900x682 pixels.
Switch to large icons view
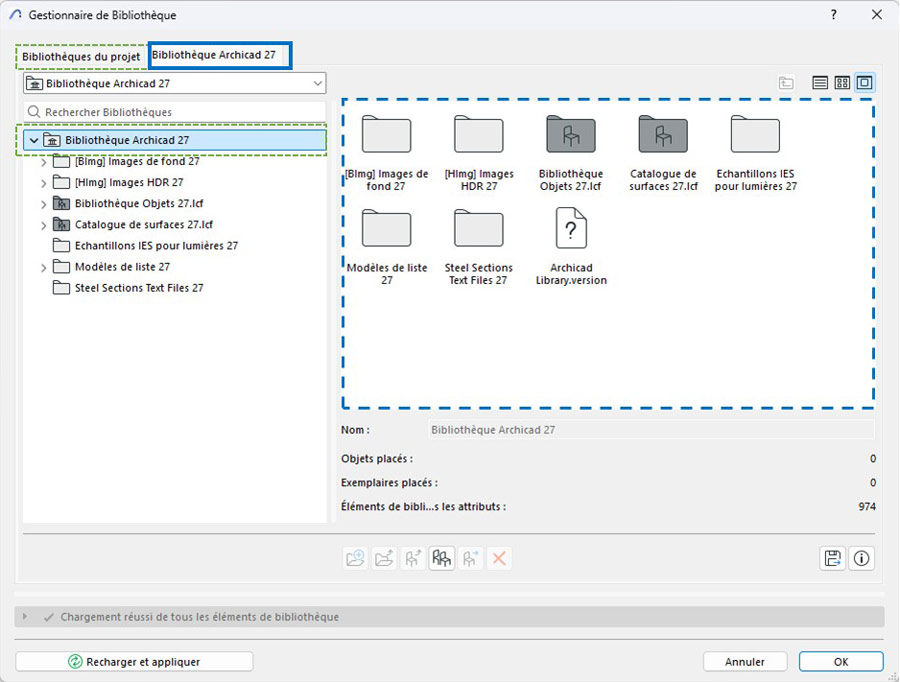tap(864, 83)
